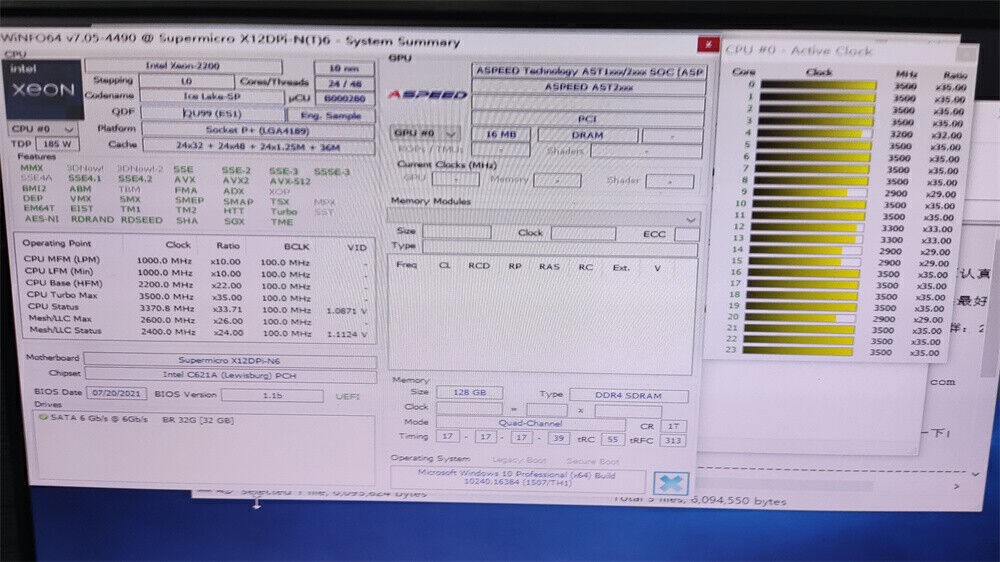Image resolution: width=1000 pixels, height=562 pixels.
Task: Click the tRC 55 timing field
Action: 613,440
